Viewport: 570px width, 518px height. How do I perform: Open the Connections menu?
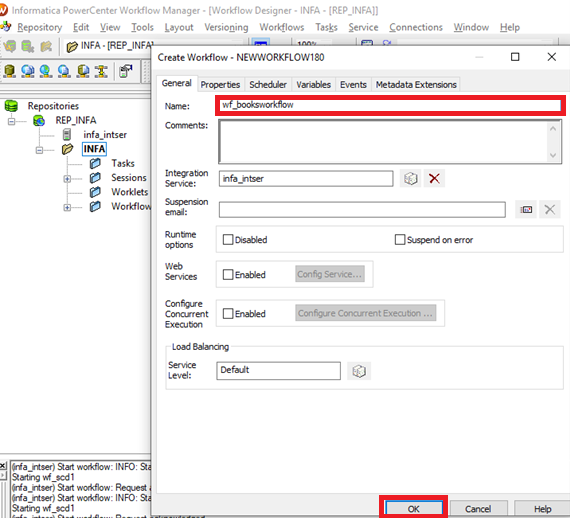[x=416, y=27]
